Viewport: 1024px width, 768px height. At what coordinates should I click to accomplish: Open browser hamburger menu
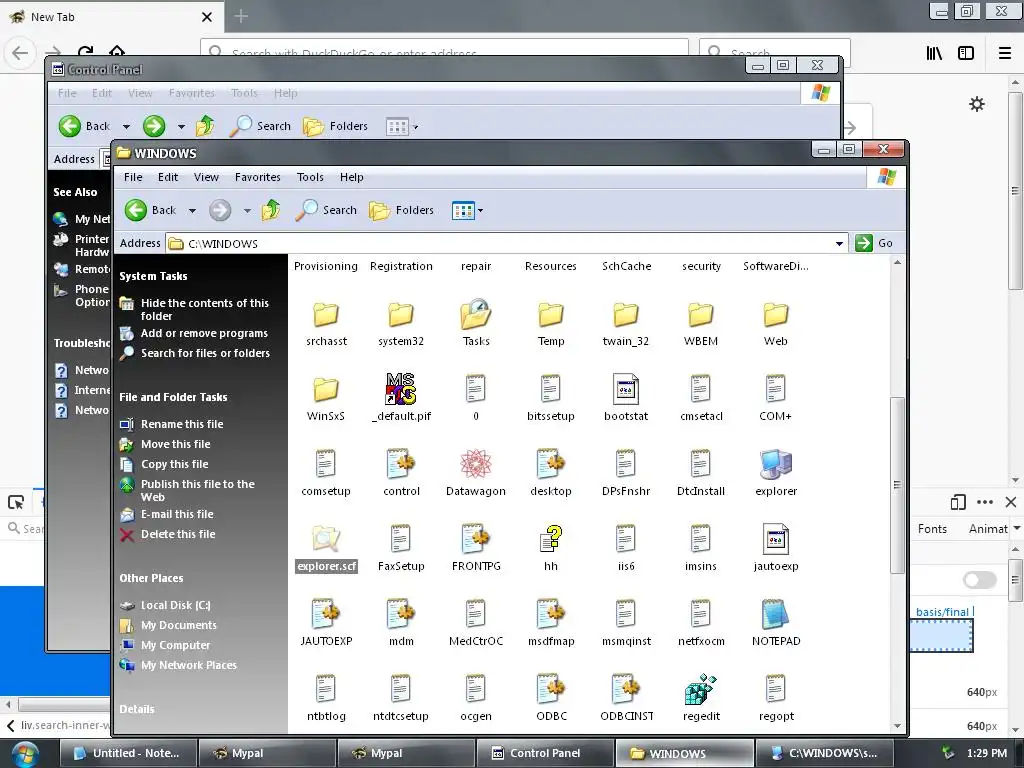click(x=1005, y=53)
